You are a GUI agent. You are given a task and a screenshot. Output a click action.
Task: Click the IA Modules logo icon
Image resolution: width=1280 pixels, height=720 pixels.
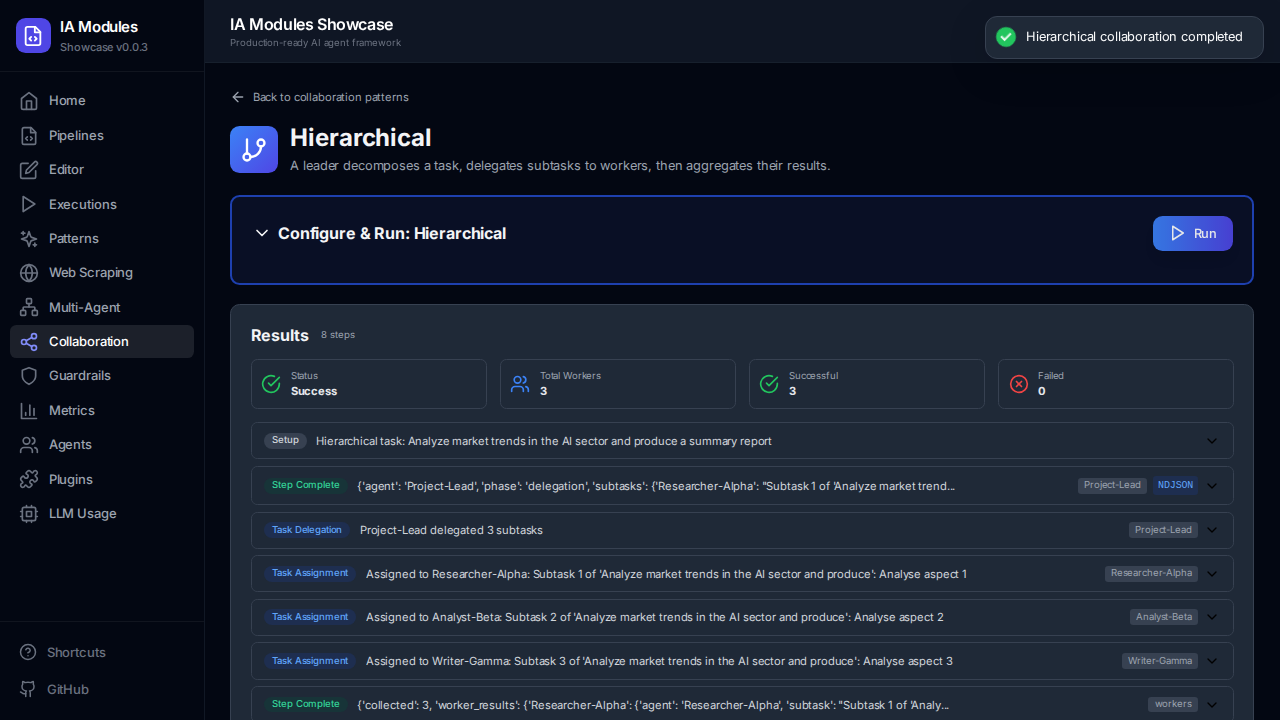(x=33, y=35)
